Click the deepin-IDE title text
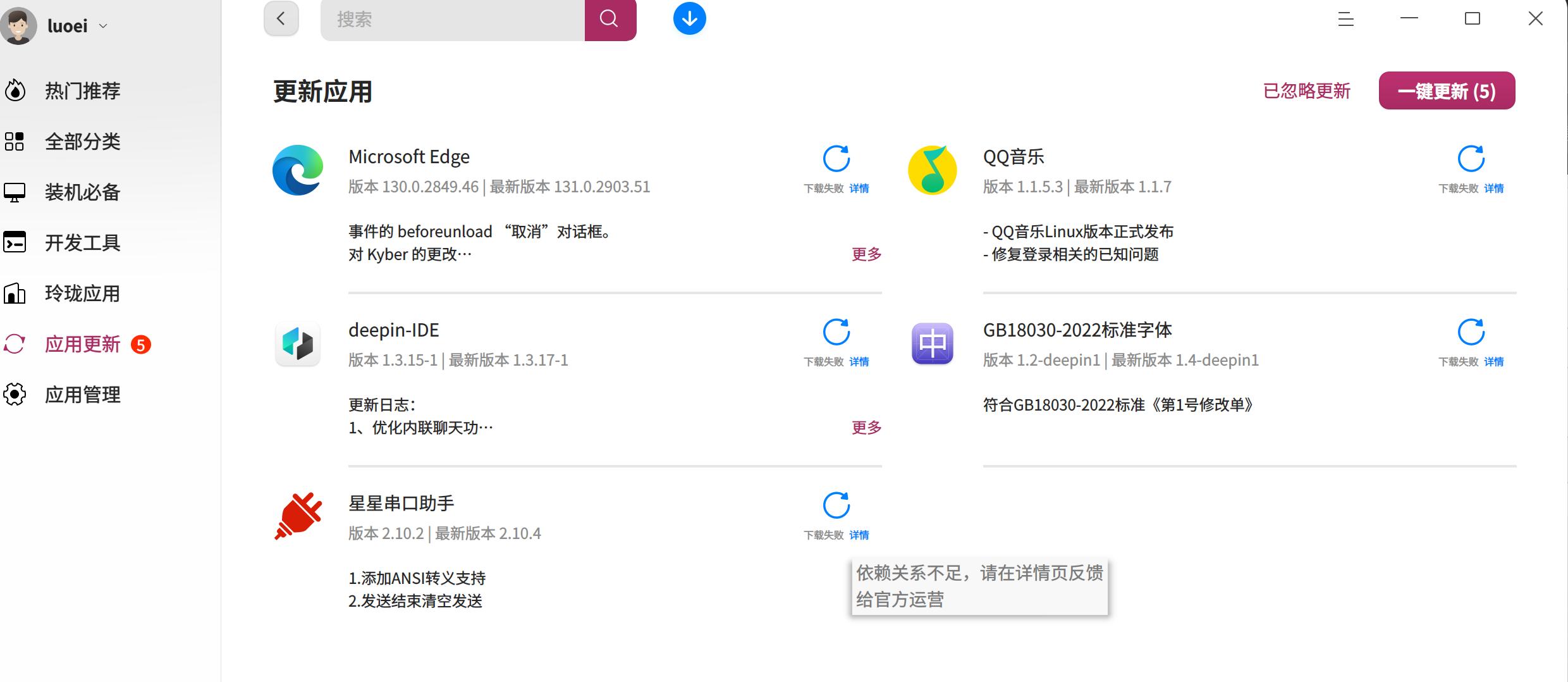The image size is (1568, 682). pos(394,330)
